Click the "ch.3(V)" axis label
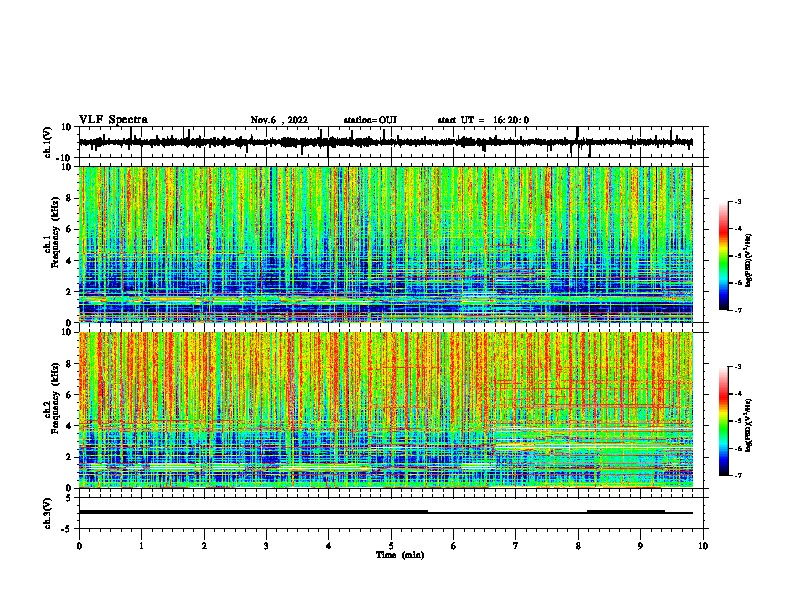The height and width of the screenshot is (612, 792). click(x=48, y=513)
